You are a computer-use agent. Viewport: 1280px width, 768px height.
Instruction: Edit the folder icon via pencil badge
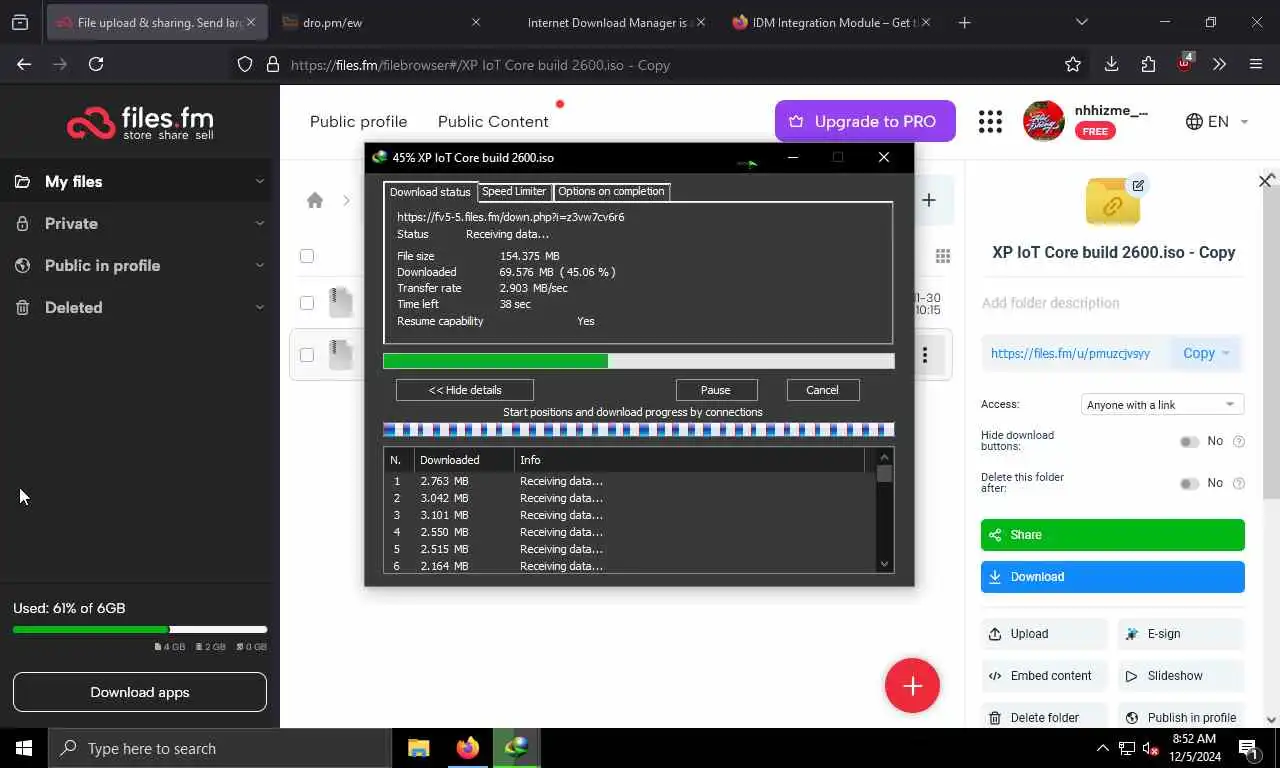[1138, 185]
